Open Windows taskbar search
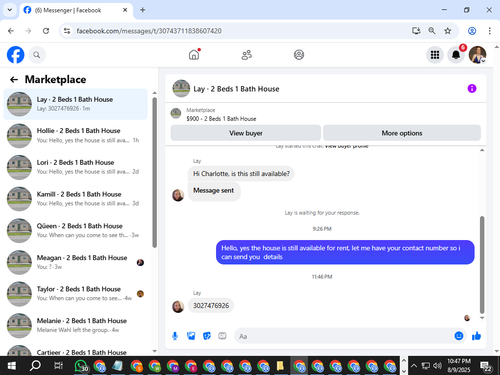This screenshot has width=500, height=375. (35, 366)
